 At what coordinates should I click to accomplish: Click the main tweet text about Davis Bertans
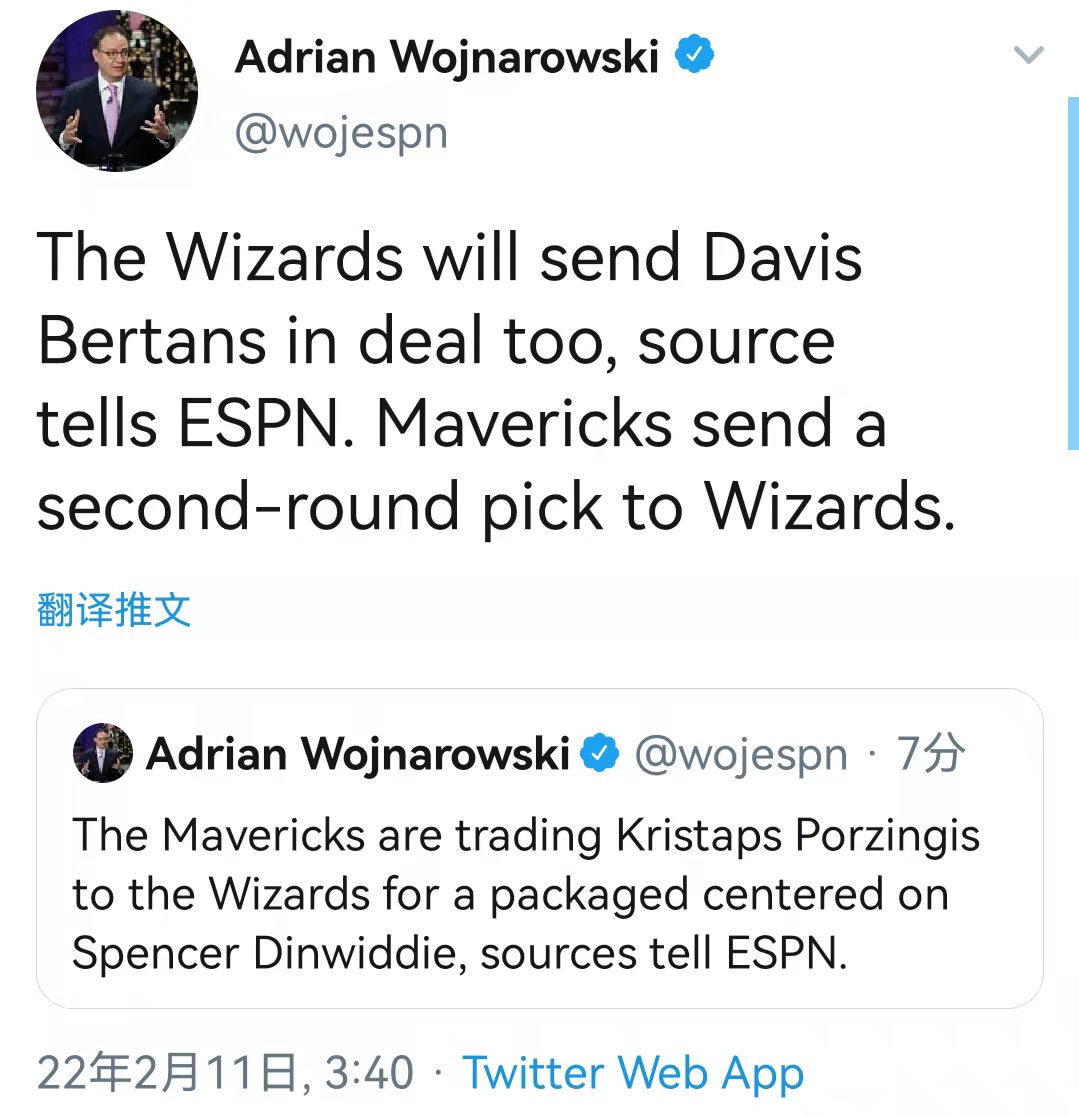click(x=496, y=381)
